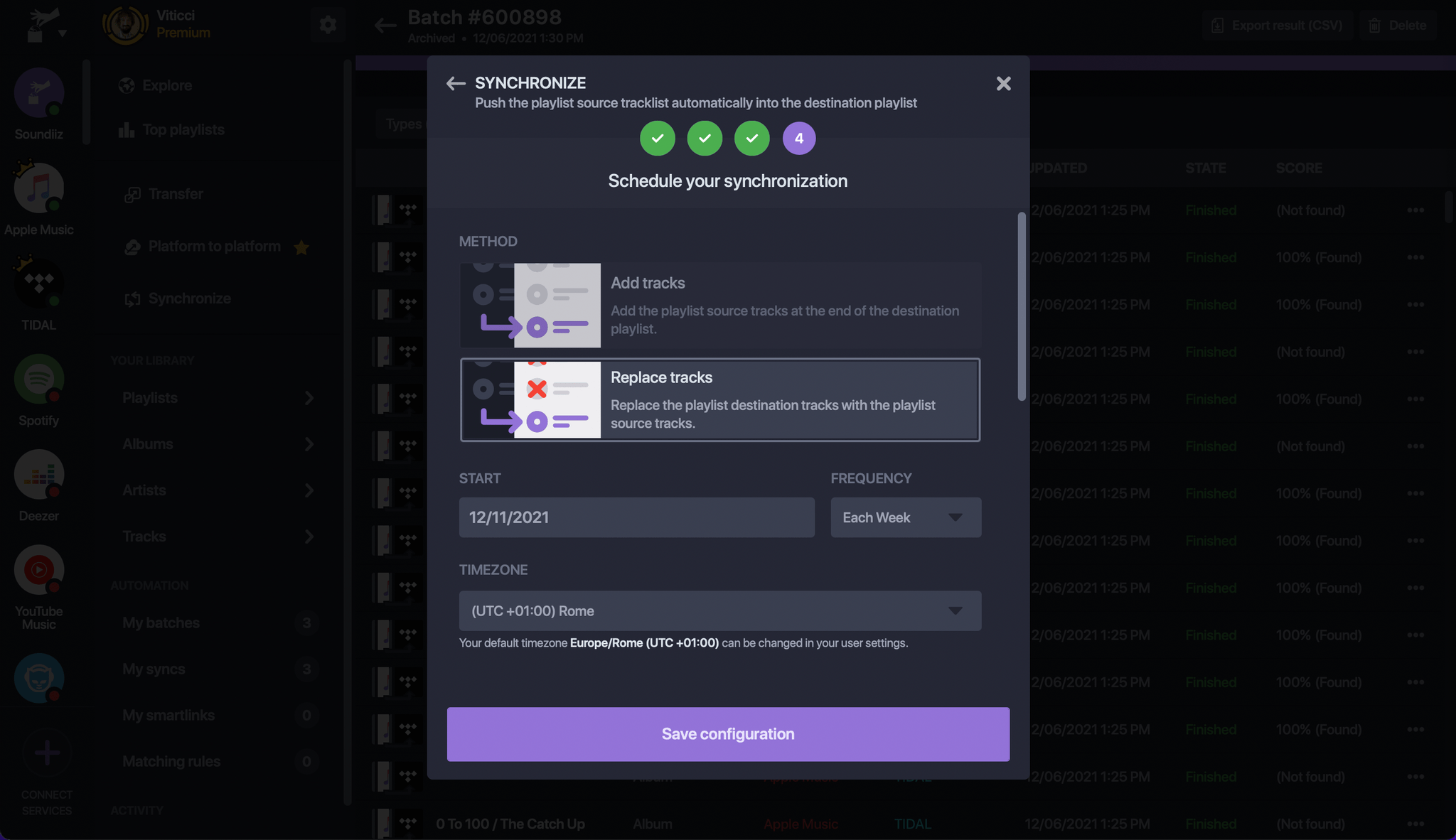Open the Each Week frequency dropdown
This screenshot has width=1456, height=840.
pos(906,517)
